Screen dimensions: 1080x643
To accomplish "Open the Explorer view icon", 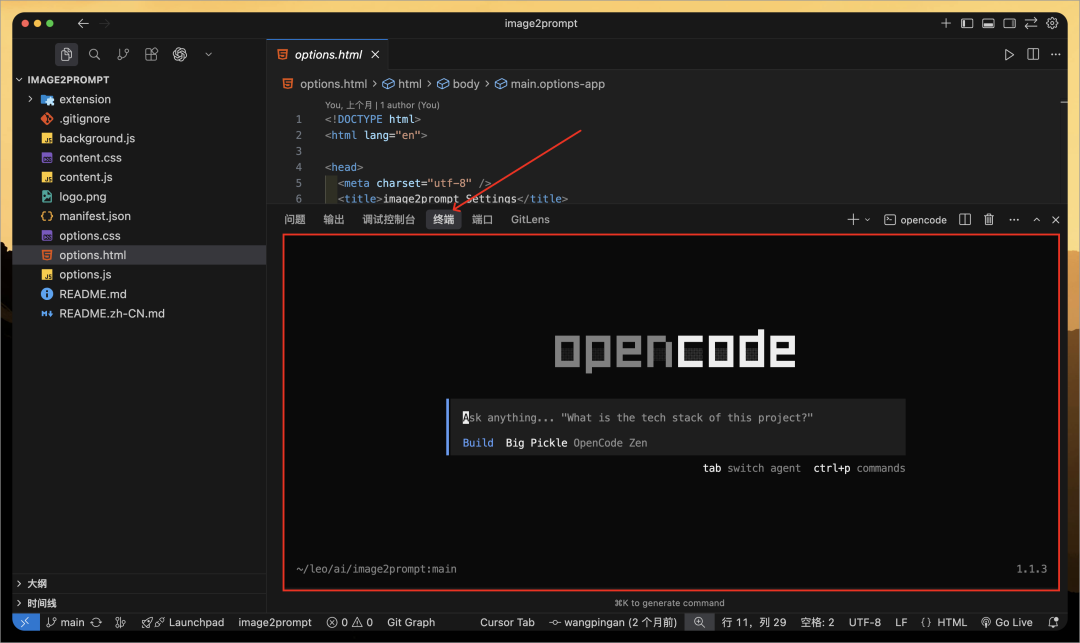I will click(x=66, y=54).
